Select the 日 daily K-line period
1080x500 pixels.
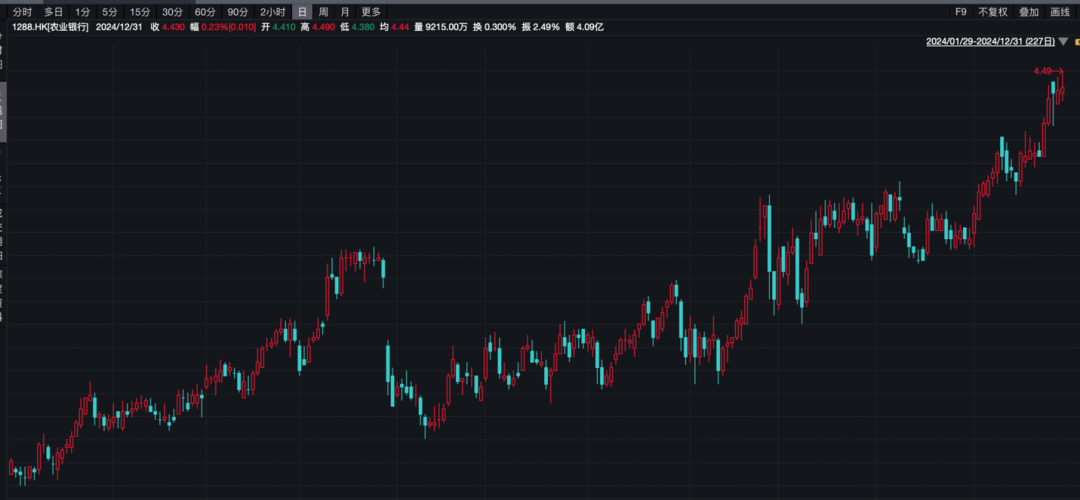point(301,12)
